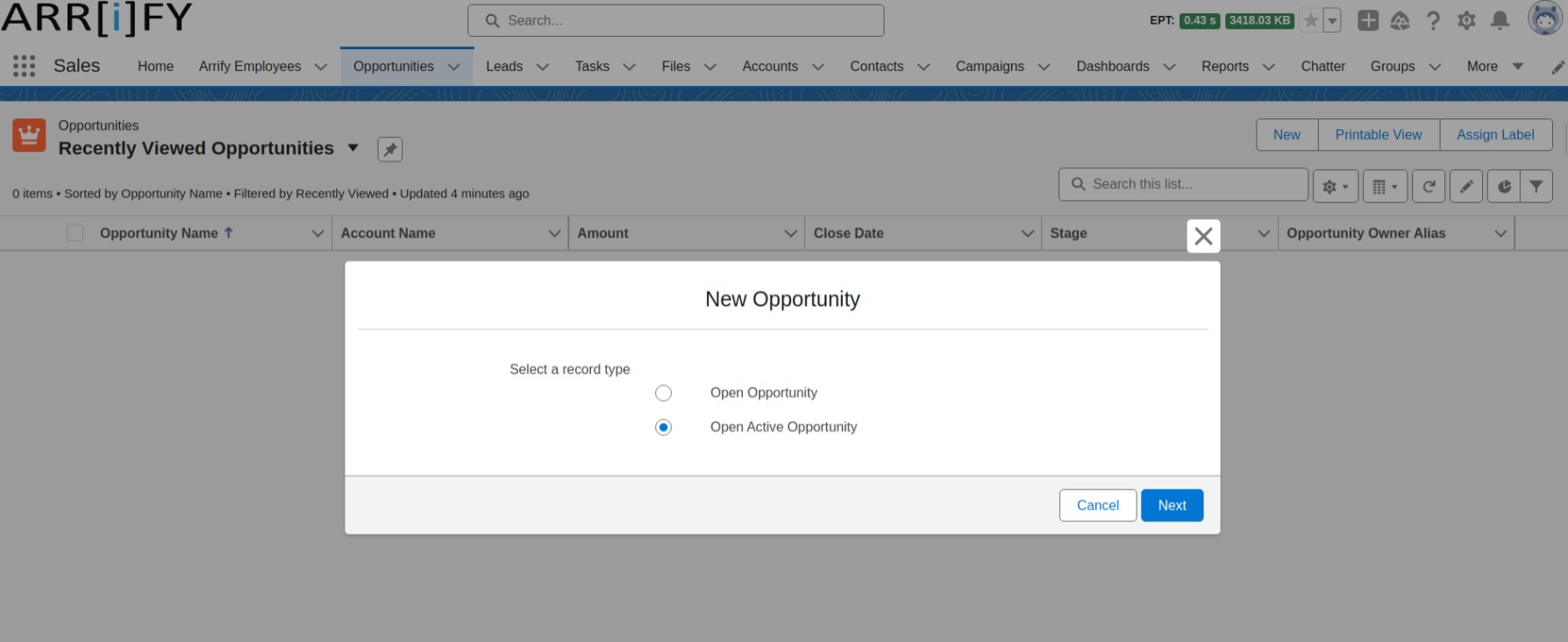Open the Setup gear icon
This screenshot has width=1568, height=642.
1466,20
